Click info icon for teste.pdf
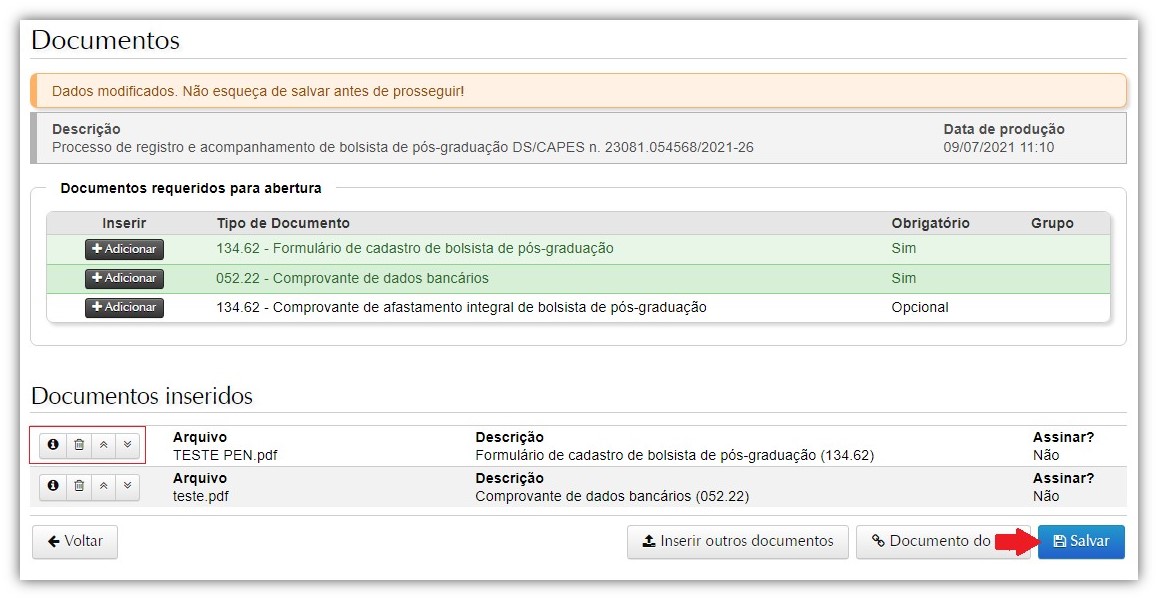 click(53, 486)
